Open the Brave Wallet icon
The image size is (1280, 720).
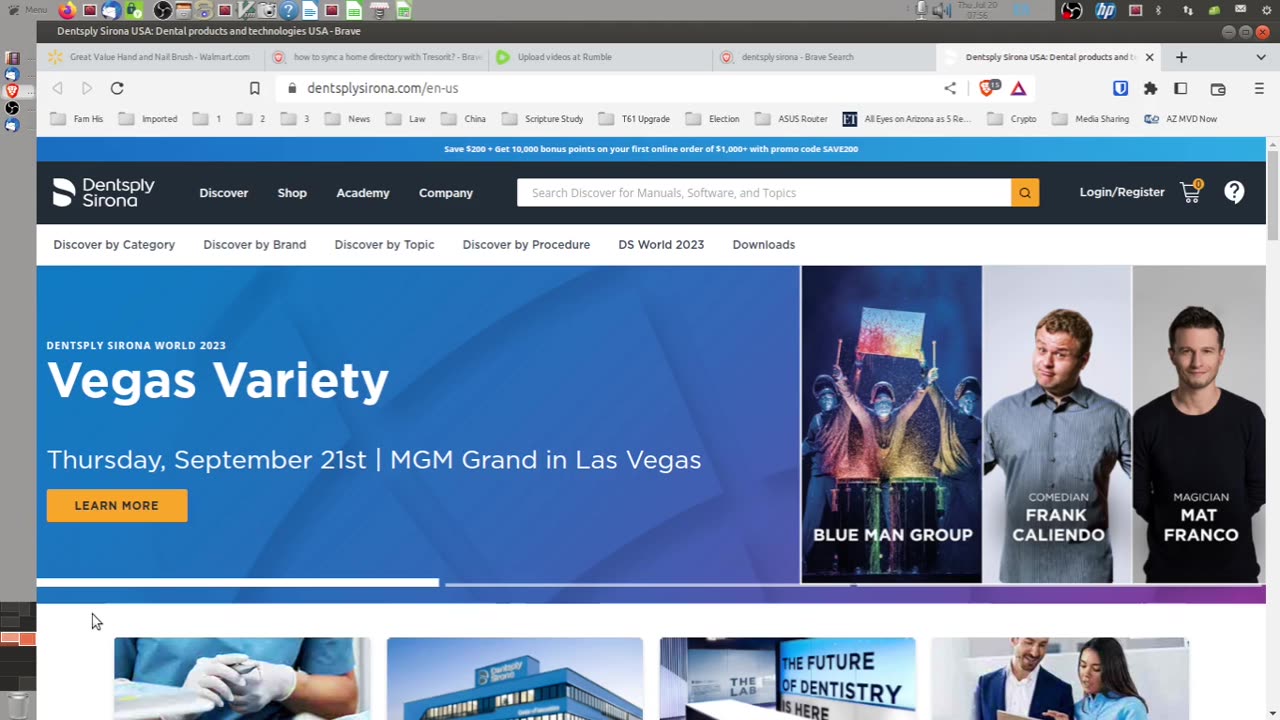tap(1218, 88)
